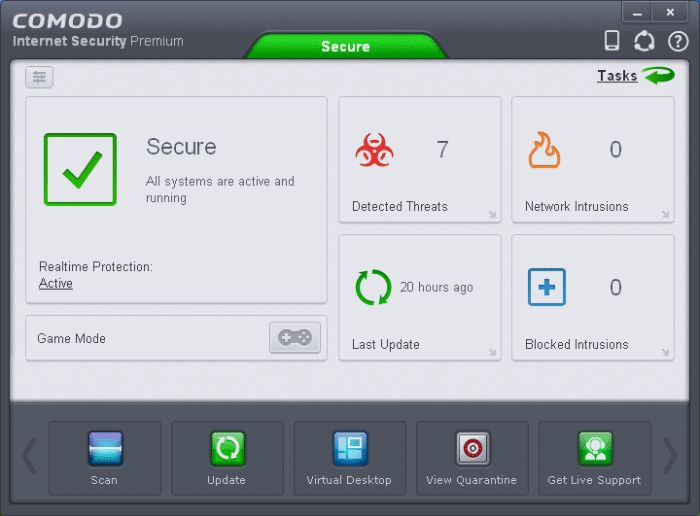Launch Virtual Desktop from bottom bar
The height and width of the screenshot is (516, 700).
[x=350, y=458]
